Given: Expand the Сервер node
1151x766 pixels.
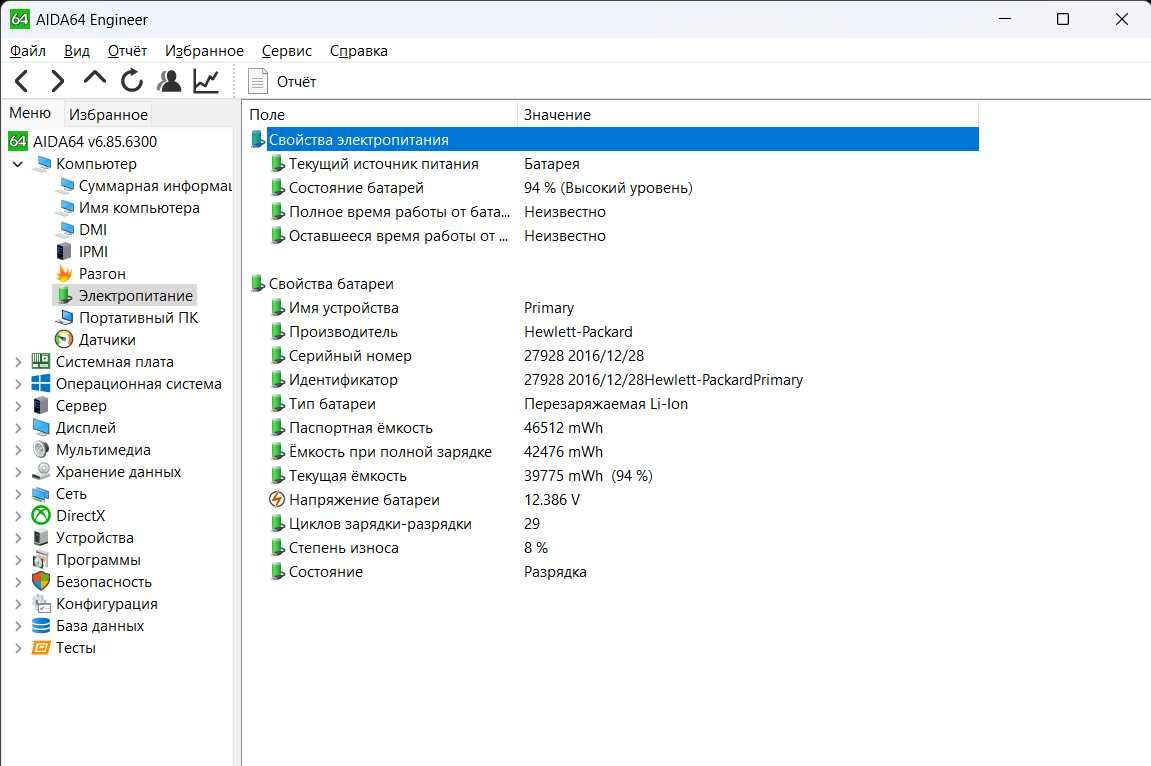Looking at the screenshot, I should 18,406.
